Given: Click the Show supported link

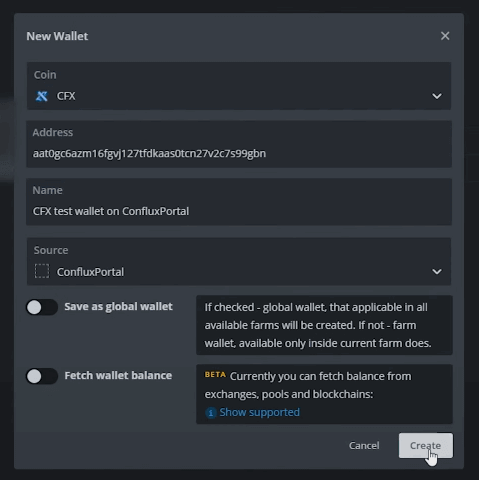Looking at the screenshot, I should (260, 412).
